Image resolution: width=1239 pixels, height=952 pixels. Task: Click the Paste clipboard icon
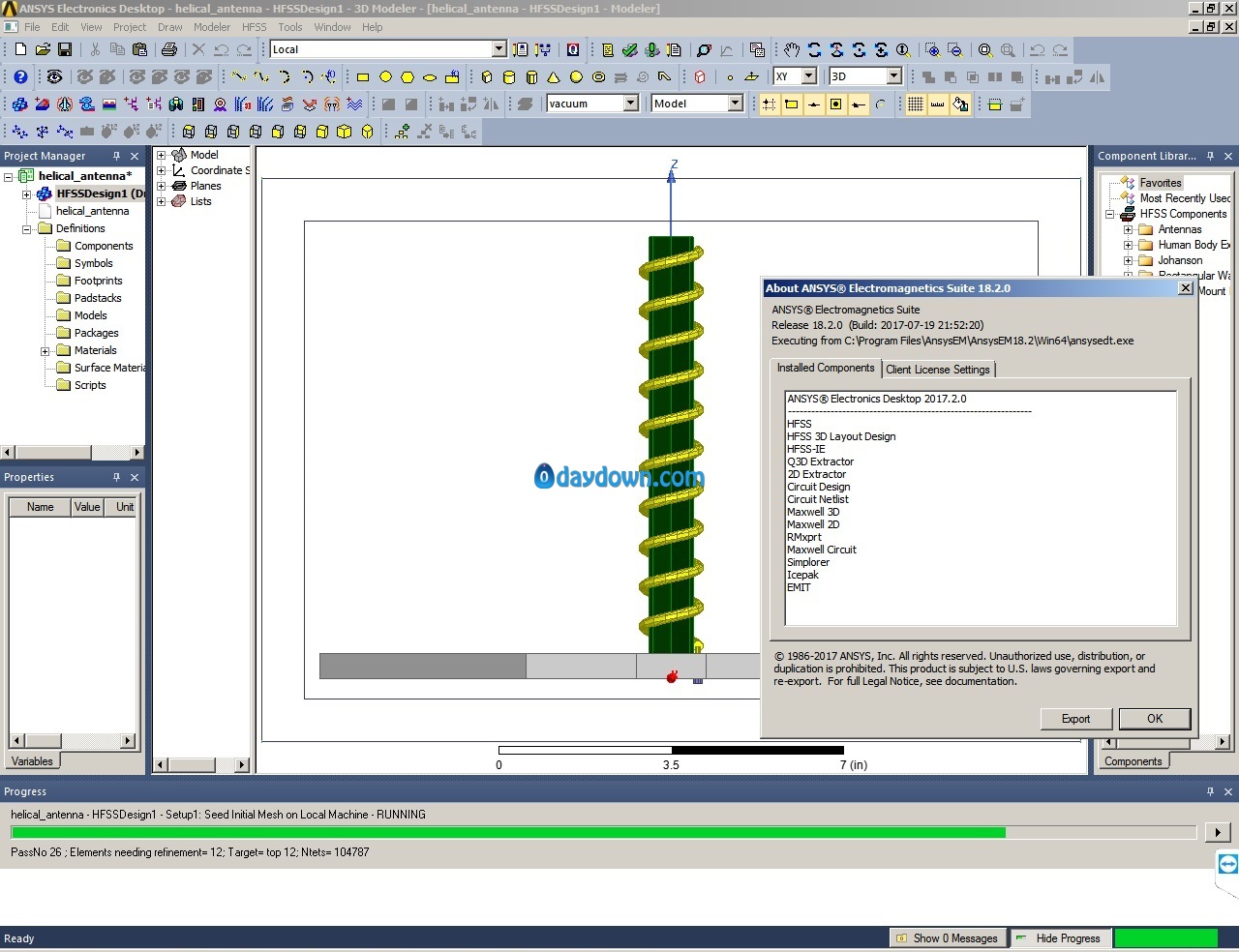coord(139,49)
